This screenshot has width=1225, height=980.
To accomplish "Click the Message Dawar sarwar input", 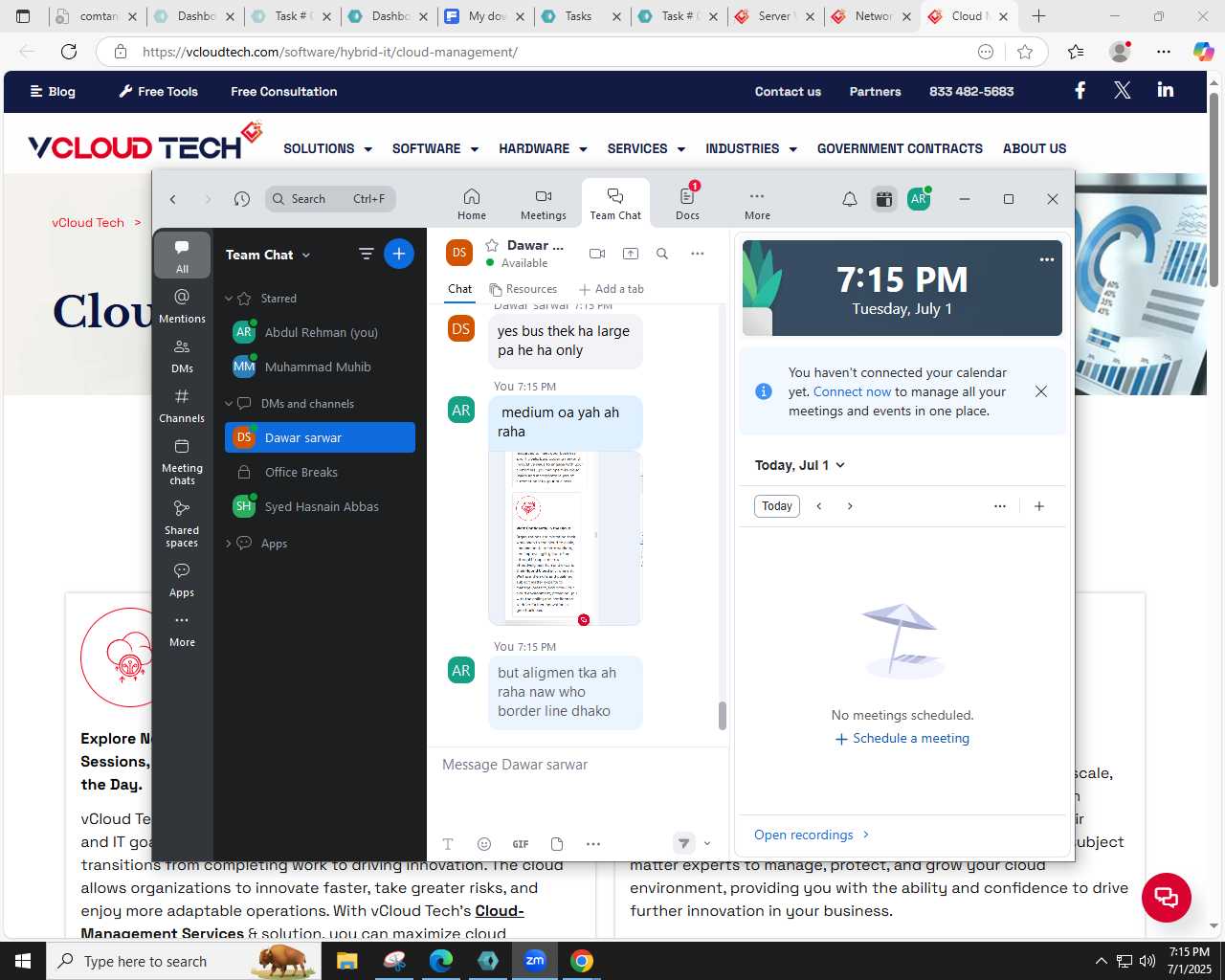I will pyautogui.click(x=577, y=765).
